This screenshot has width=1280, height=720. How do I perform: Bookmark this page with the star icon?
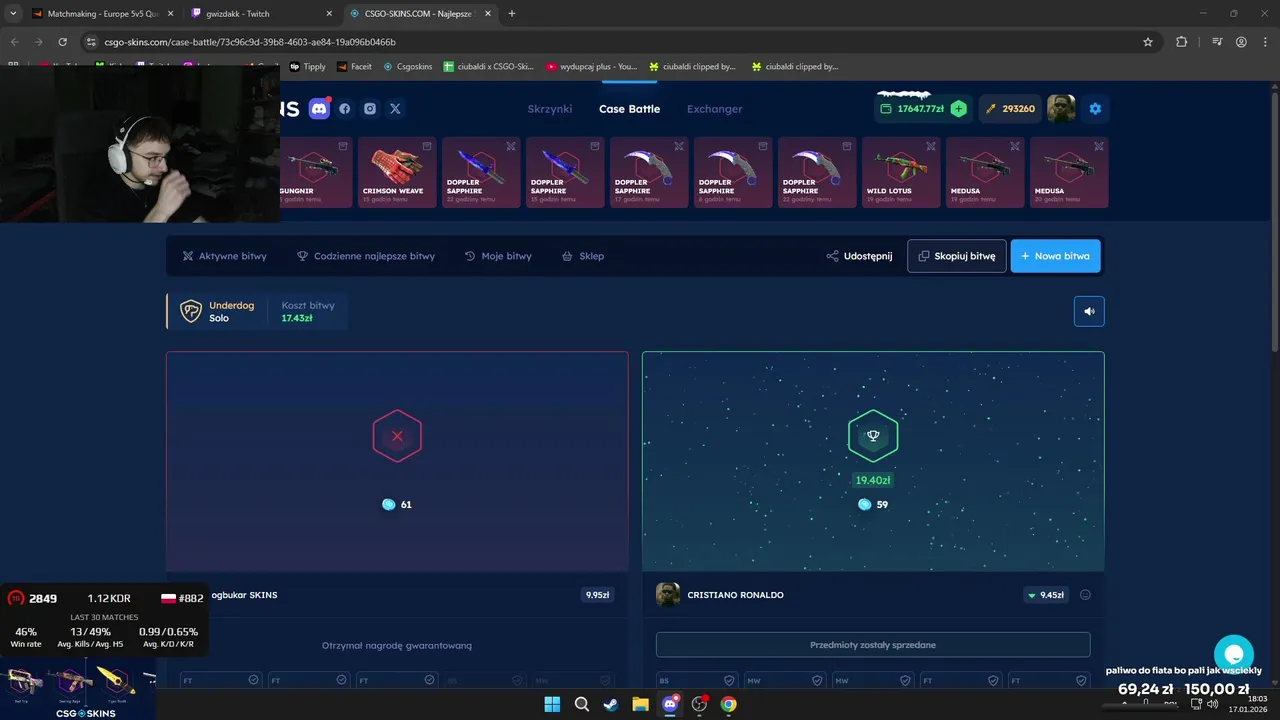(x=1148, y=42)
